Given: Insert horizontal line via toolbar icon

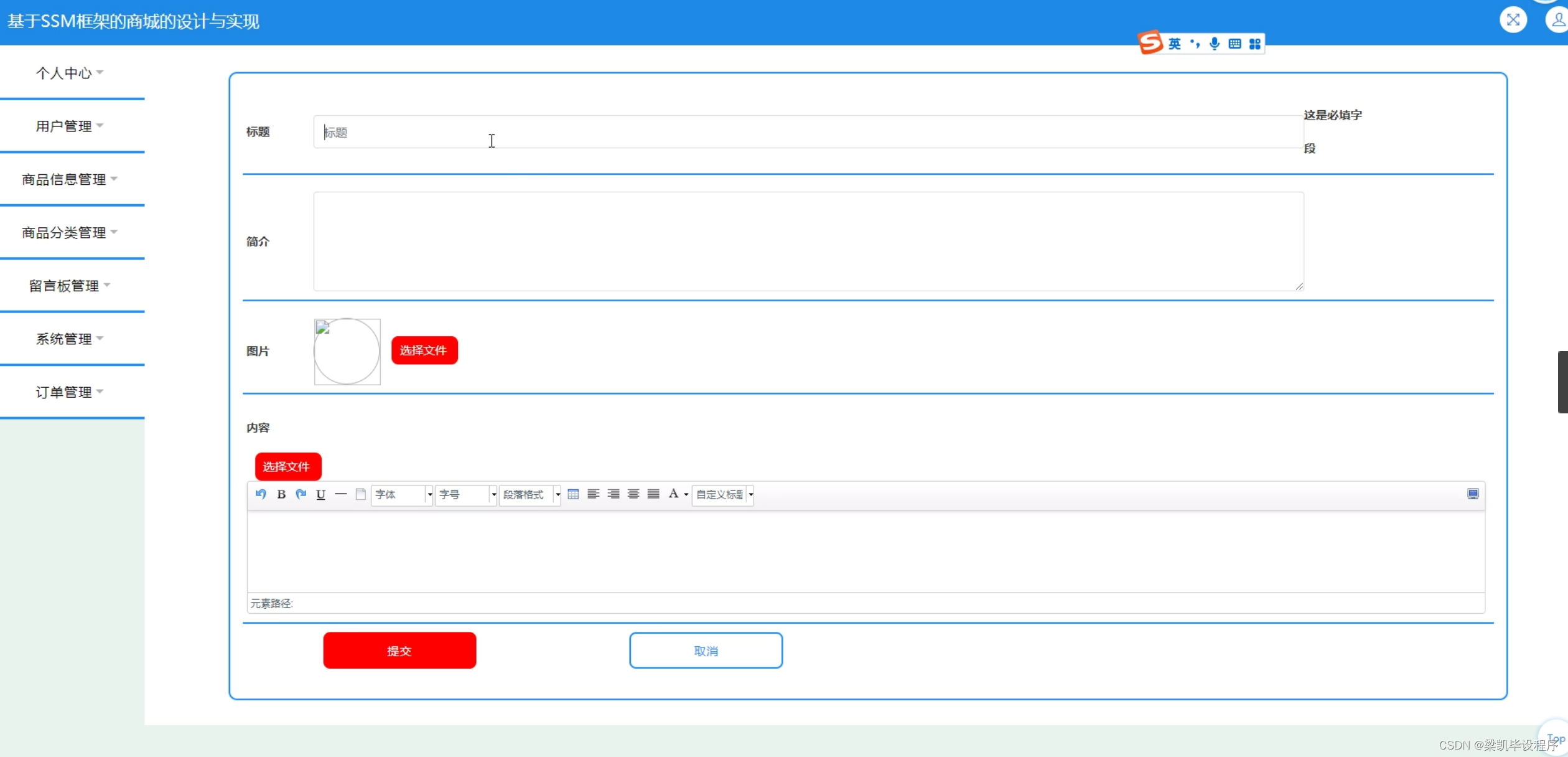Looking at the screenshot, I should [341, 494].
